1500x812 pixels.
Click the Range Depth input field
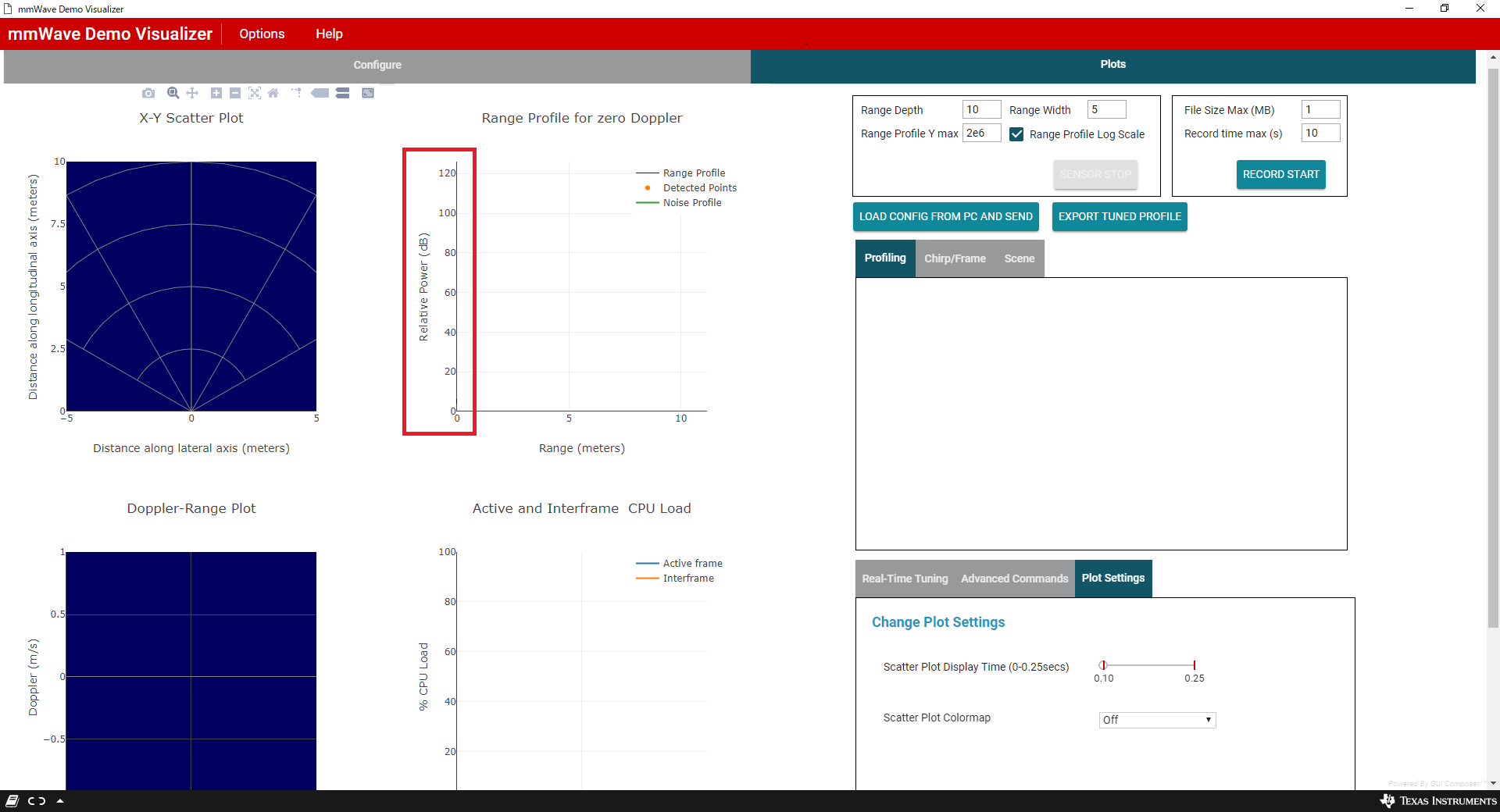[x=982, y=109]
